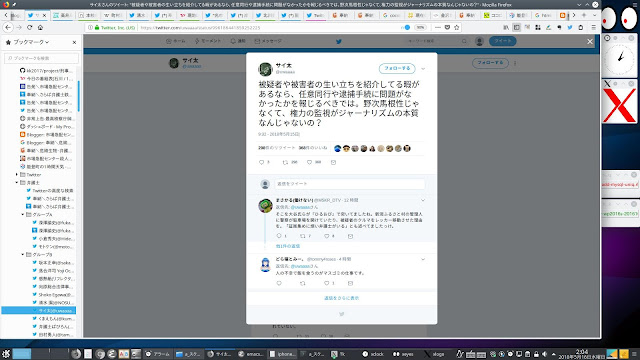
Task: Toggle the sidebar icon in Firefox toolbar
Action: pos(516,27)
